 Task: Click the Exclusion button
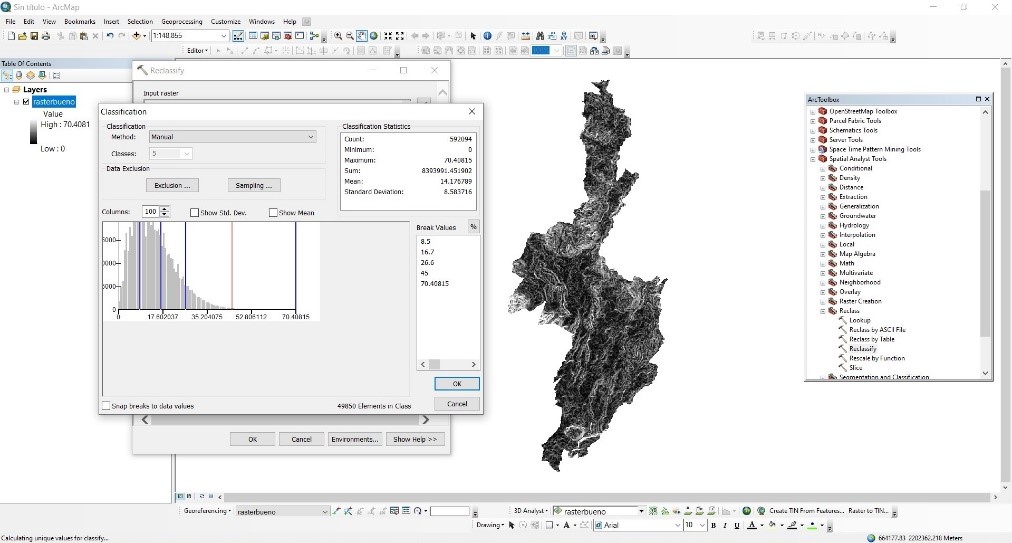coord(172,185)
